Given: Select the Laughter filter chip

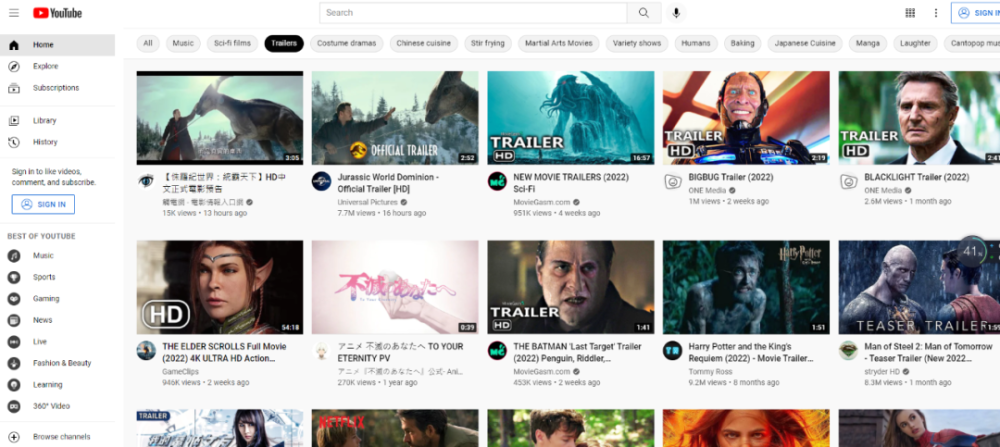Looking at the screenshot, I should 915,43.
